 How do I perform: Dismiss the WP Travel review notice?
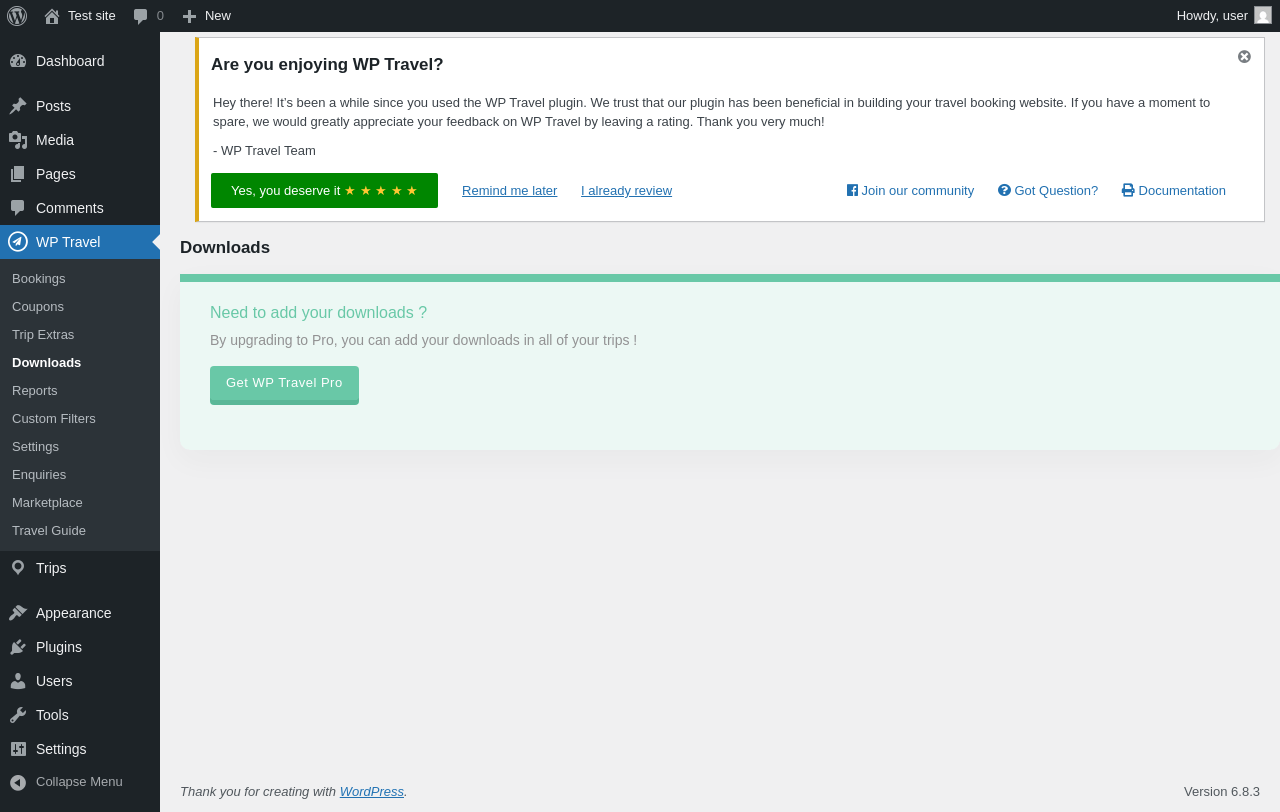1244,57
